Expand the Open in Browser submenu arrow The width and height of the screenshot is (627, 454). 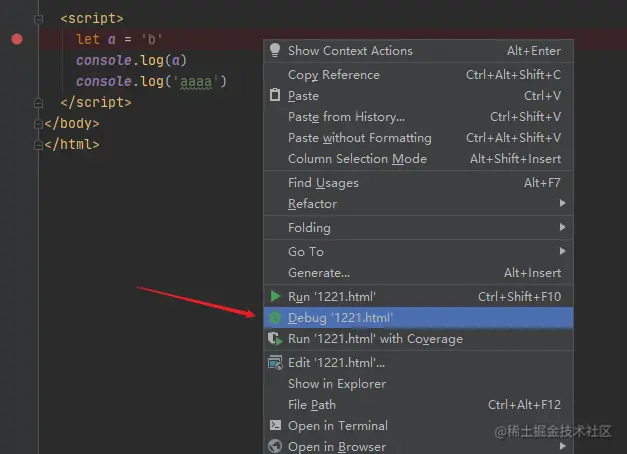tap(562, 446)
